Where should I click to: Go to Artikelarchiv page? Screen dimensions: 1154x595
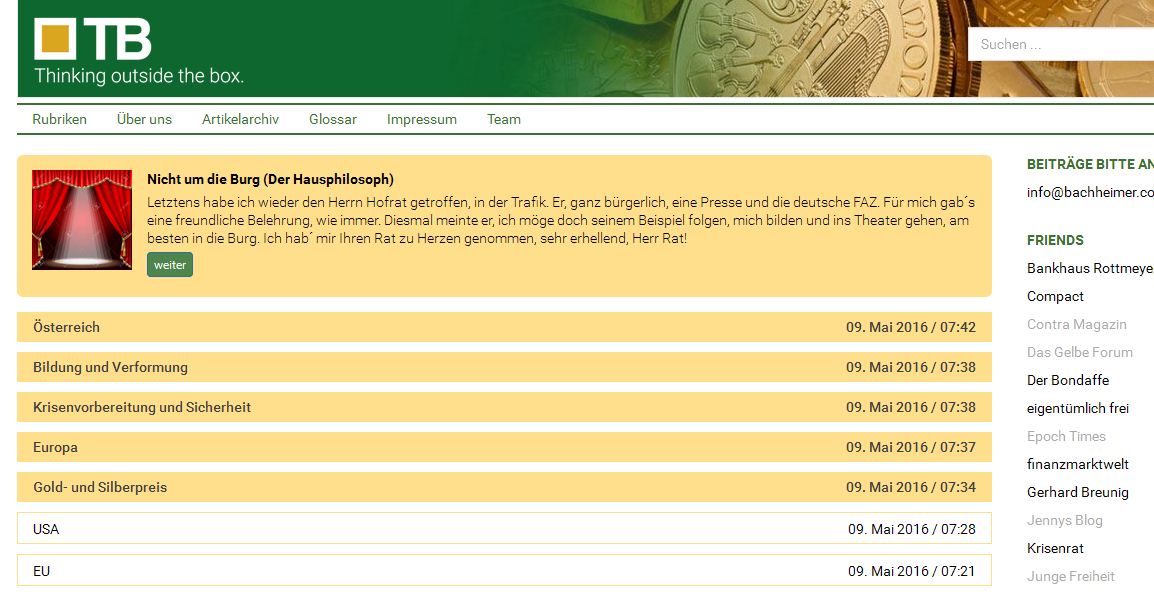(240, 119)
